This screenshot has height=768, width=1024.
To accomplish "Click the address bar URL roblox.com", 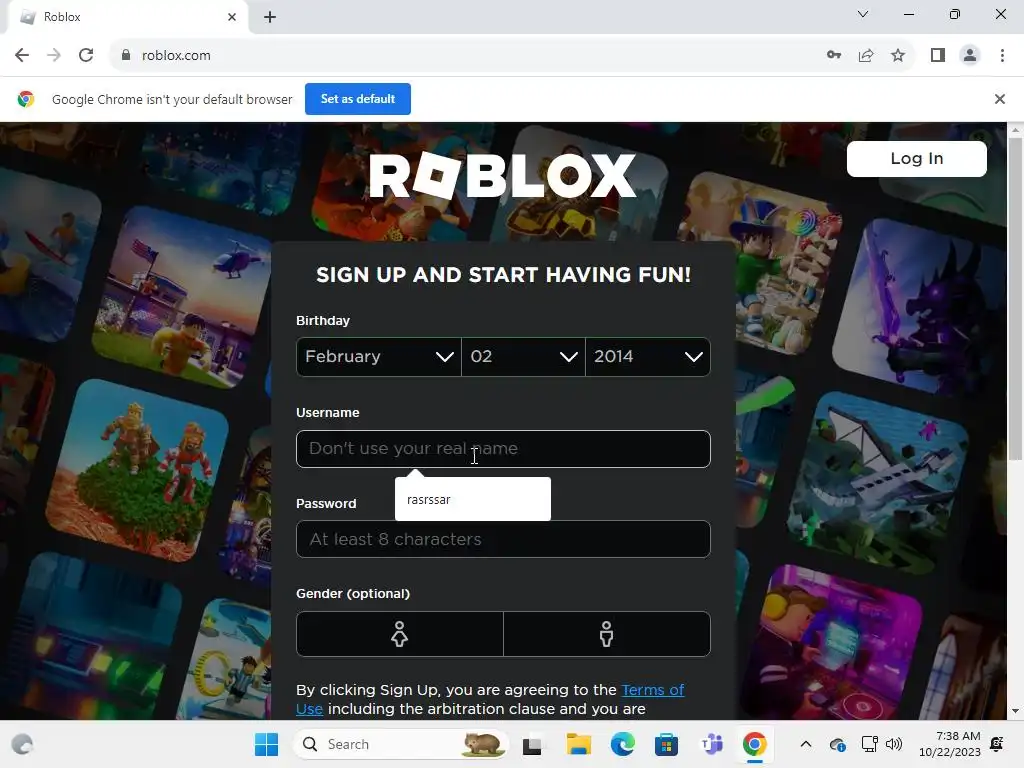I will 176,56.
